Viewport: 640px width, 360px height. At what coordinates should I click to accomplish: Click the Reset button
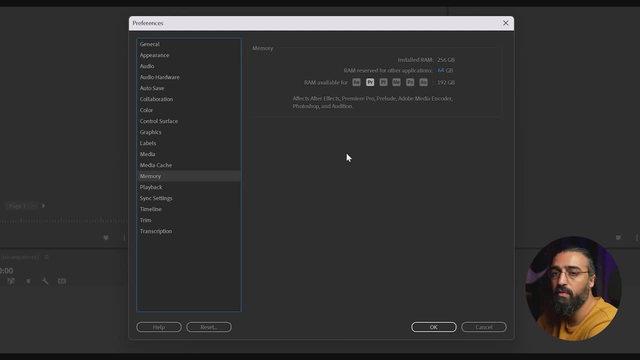[x=209, y=327]
